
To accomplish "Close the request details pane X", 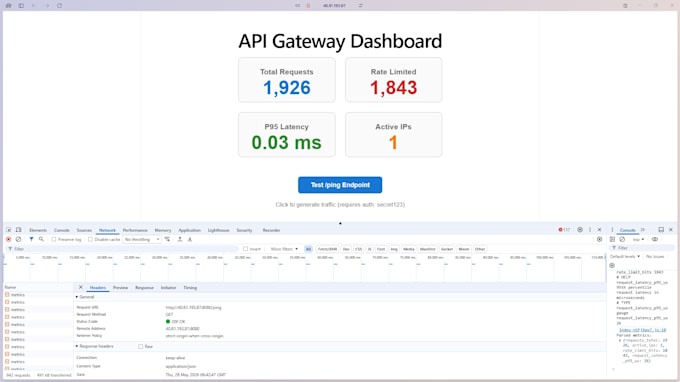I will coord(81,287).
